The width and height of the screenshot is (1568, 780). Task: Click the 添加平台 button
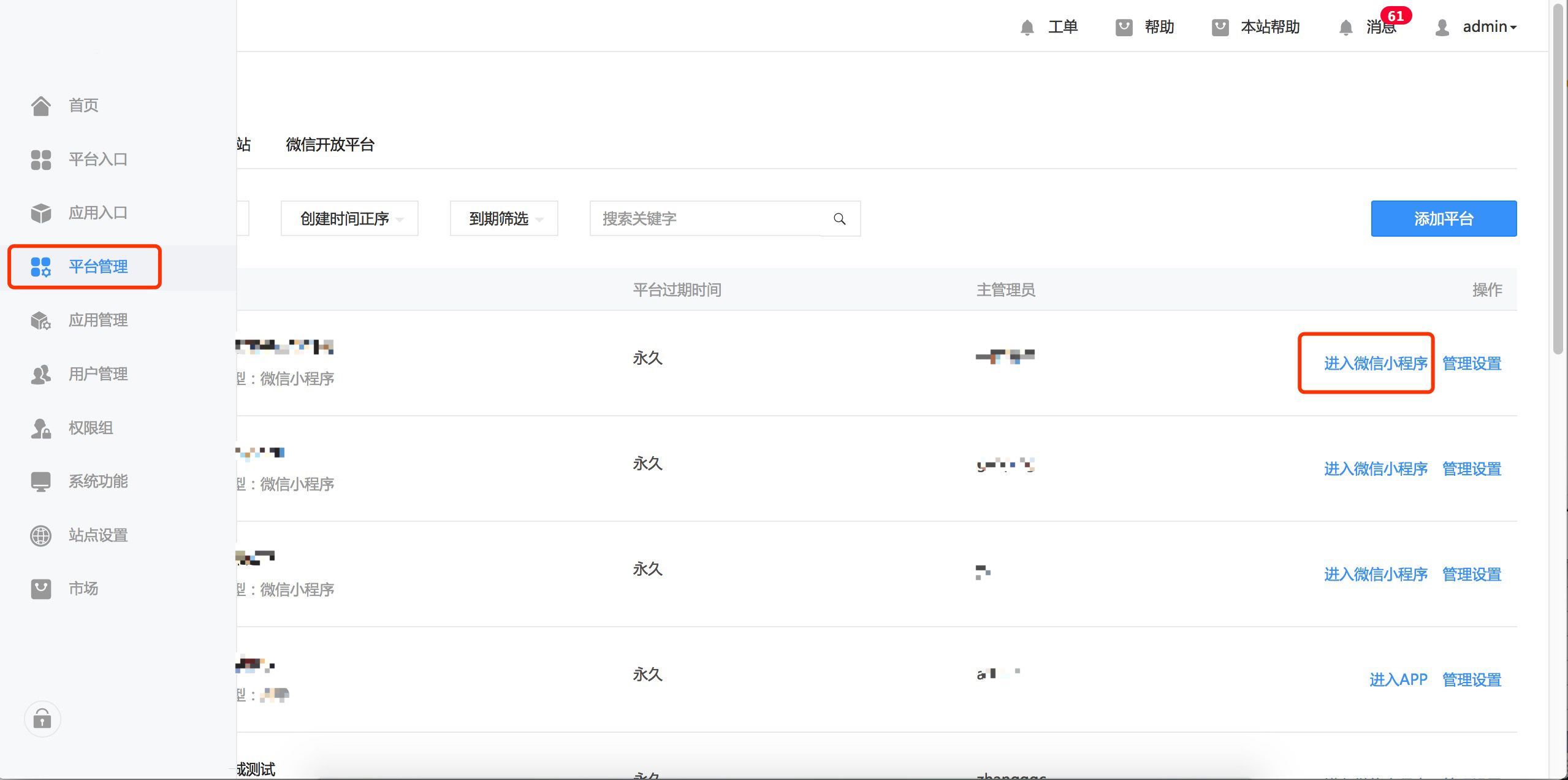[x=1444, y=218]
